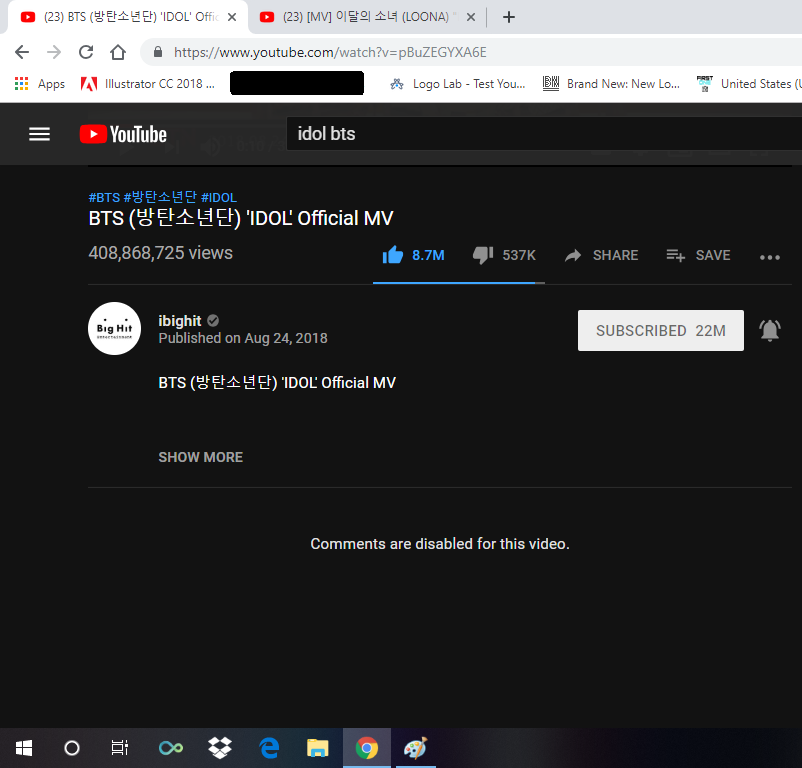Click the address bar URL
Image resolution: width=802 pixels, height=768 pixels.
click(330, 52)
